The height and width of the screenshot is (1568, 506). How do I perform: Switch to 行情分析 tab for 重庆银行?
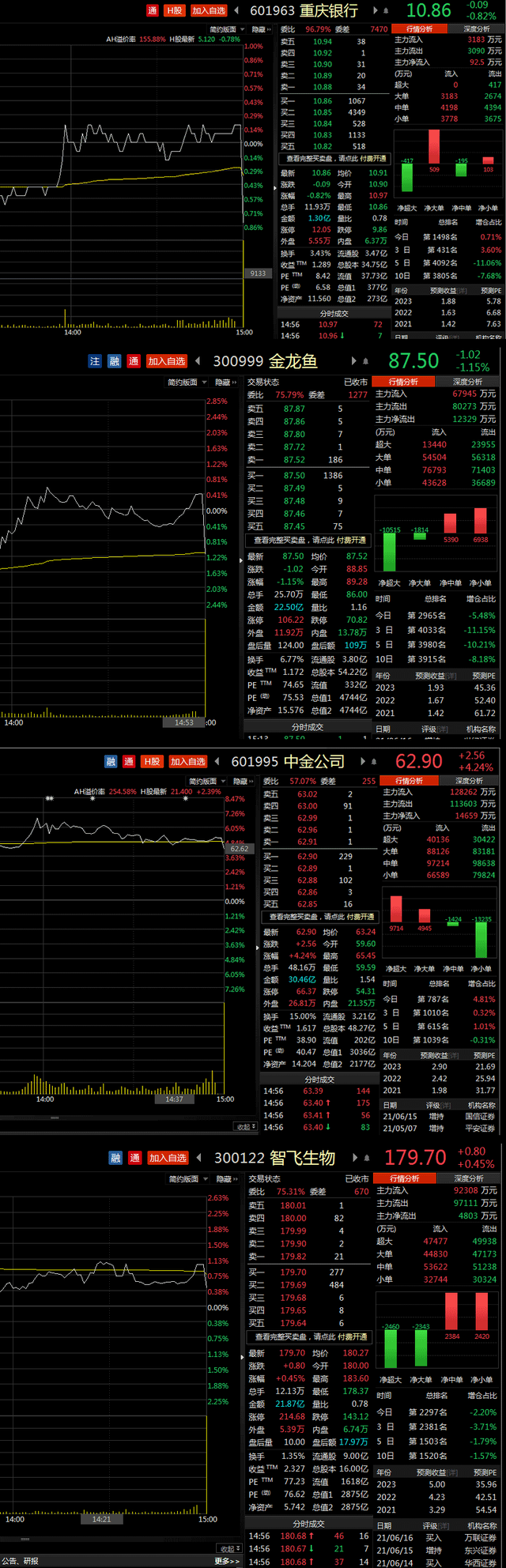[421, 28]
